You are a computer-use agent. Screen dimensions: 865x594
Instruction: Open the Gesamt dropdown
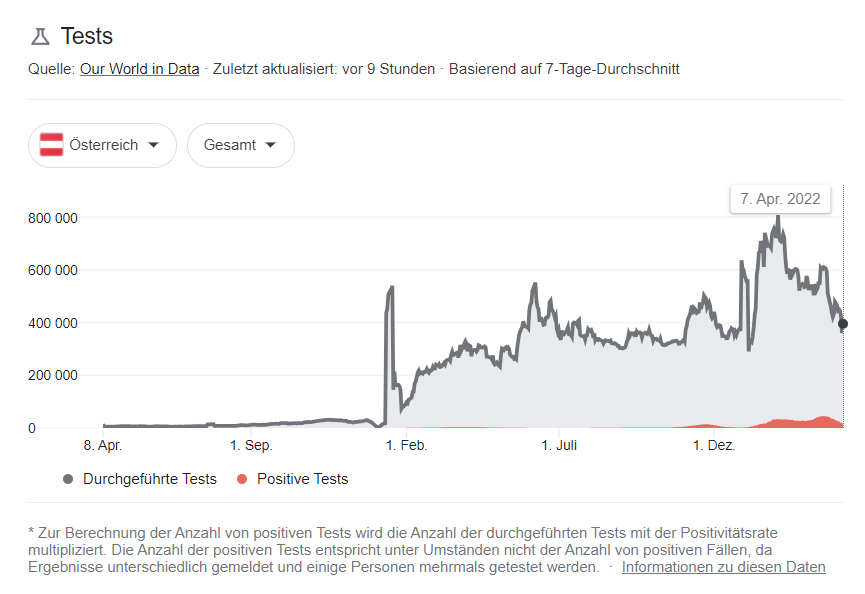(x=240, y=145)
